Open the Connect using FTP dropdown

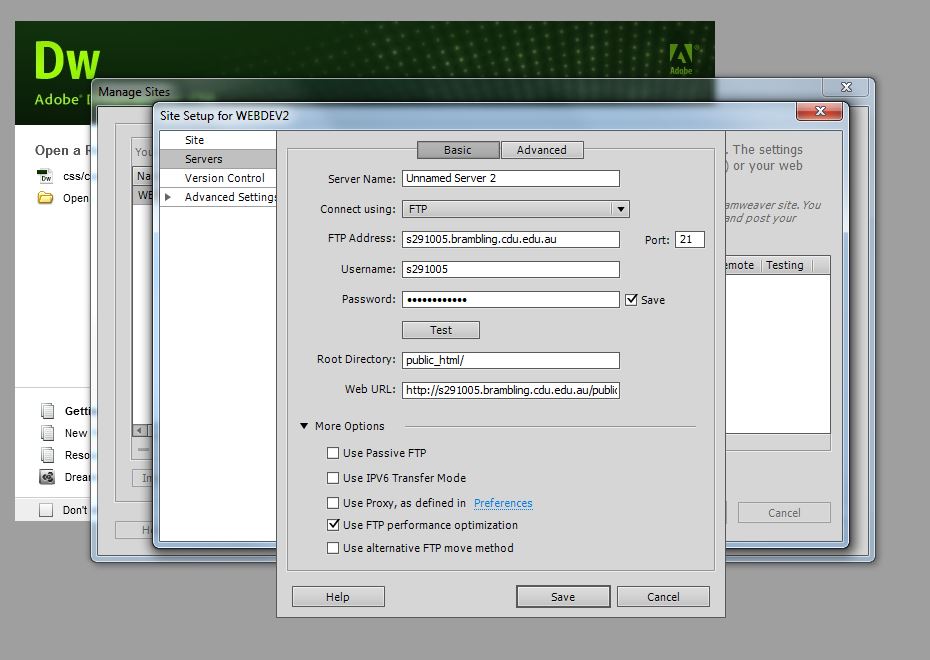(x=515, y=209)
